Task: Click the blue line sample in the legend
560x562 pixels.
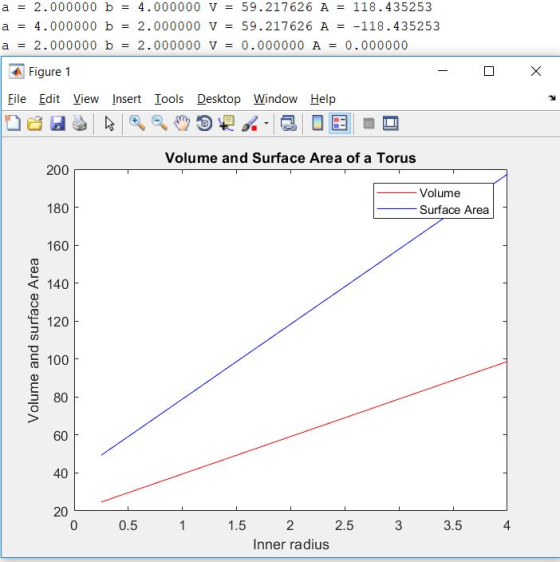Action: [x=397, y=209]
